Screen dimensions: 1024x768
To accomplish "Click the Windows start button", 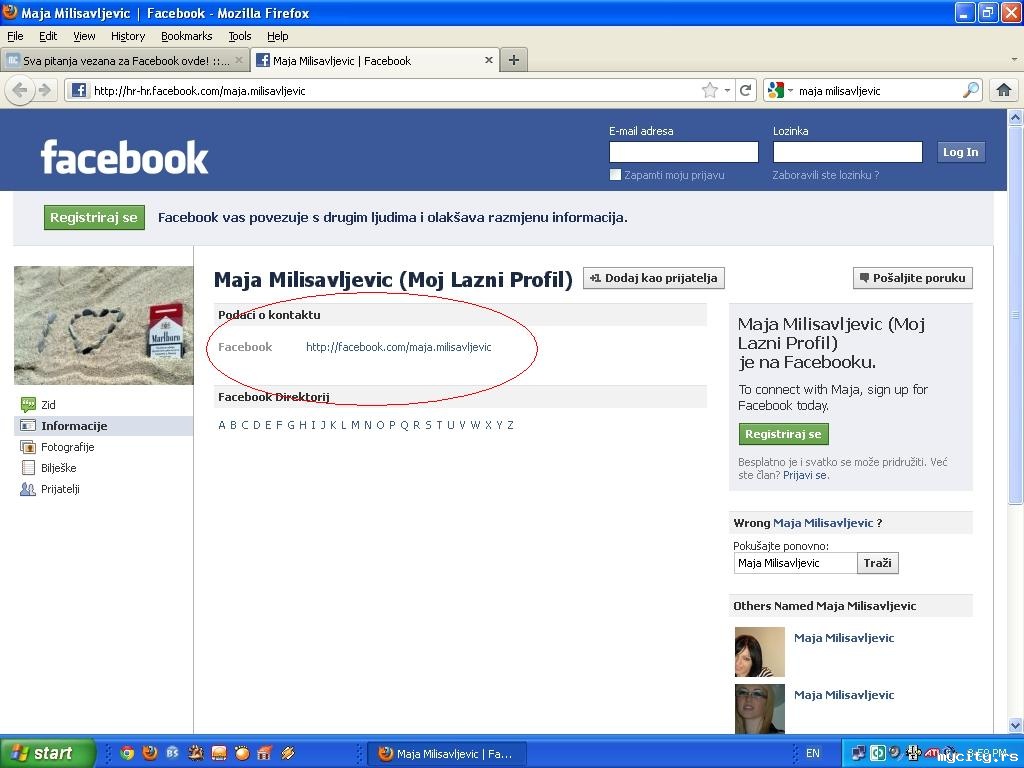I will 48,753.
